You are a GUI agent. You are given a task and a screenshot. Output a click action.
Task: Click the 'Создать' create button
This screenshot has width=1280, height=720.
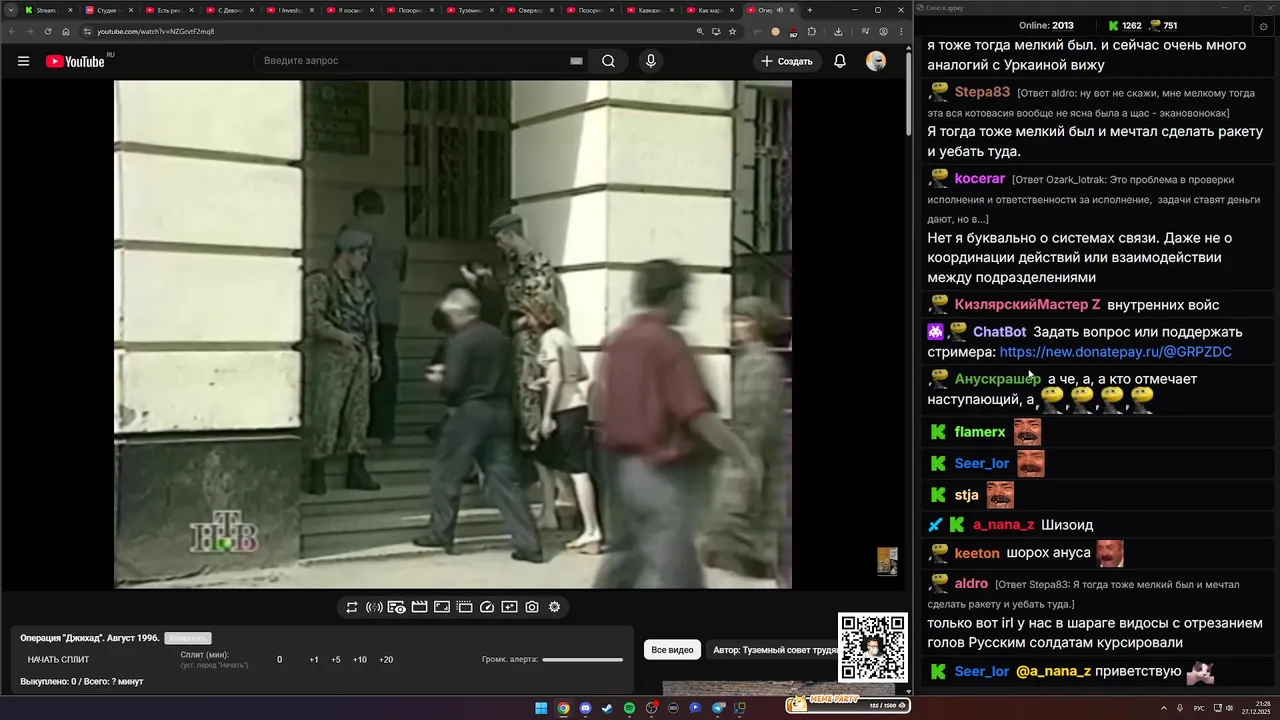(x=787, y=61)
